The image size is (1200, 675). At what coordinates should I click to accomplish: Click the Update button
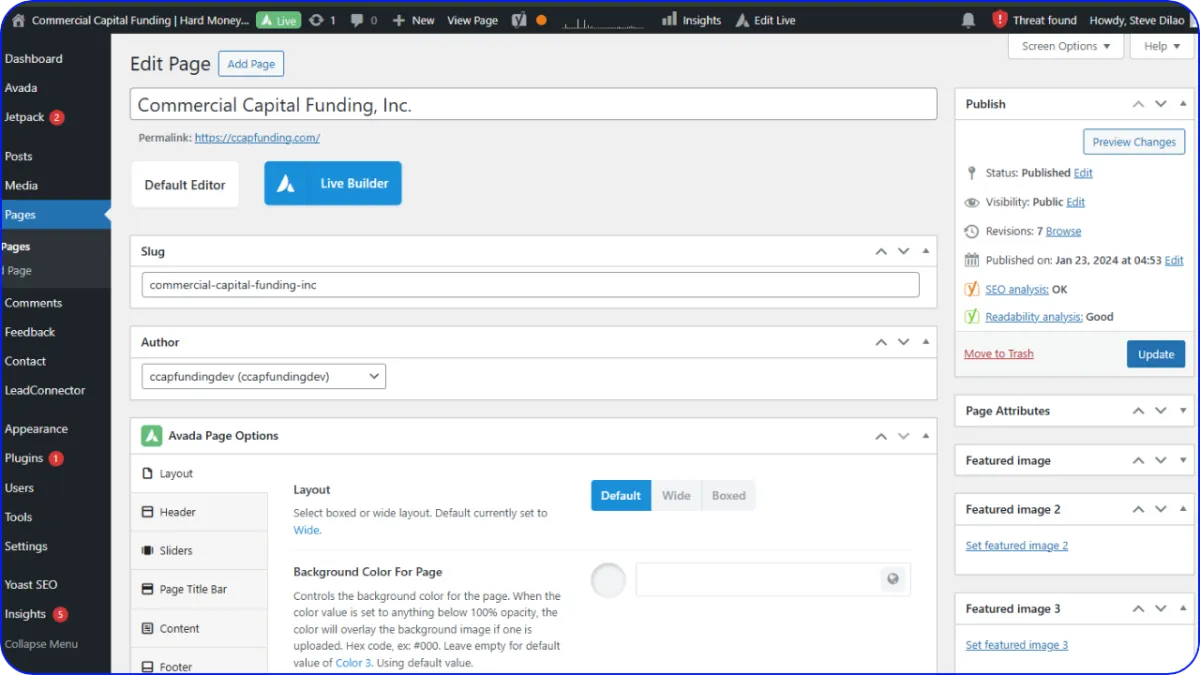pos(1156,354)
